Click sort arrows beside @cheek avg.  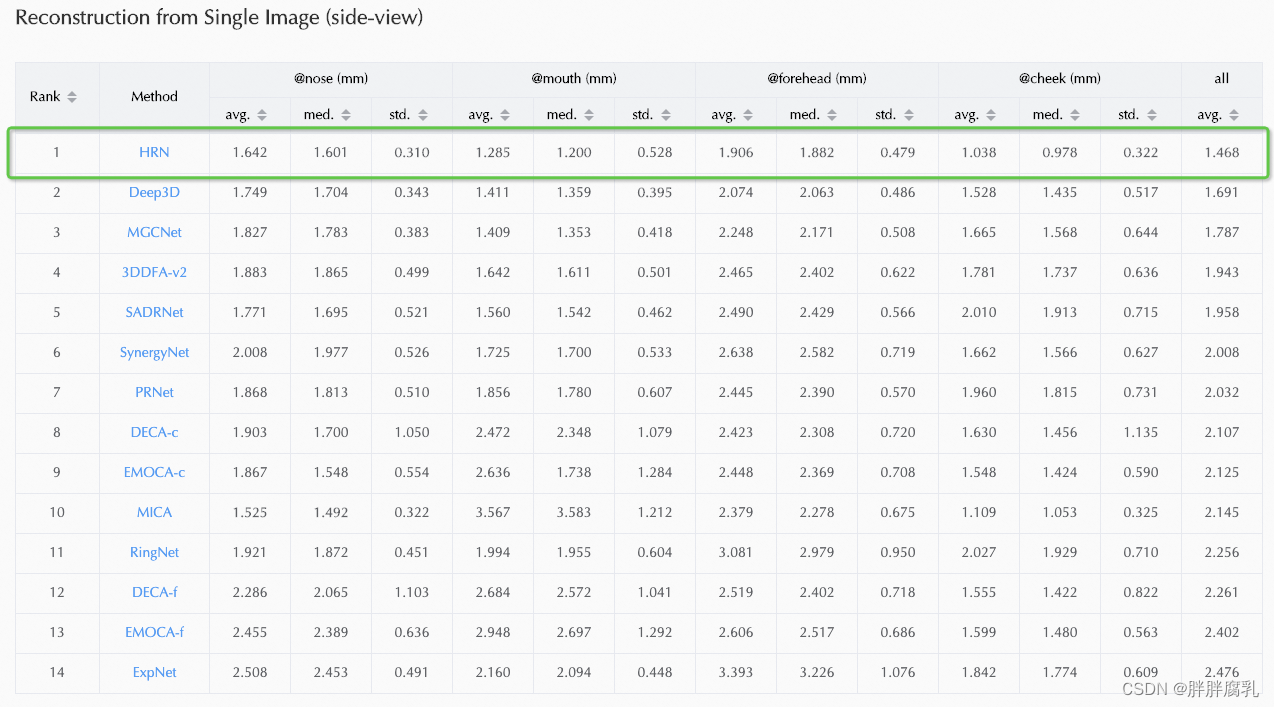coord(991,115)
